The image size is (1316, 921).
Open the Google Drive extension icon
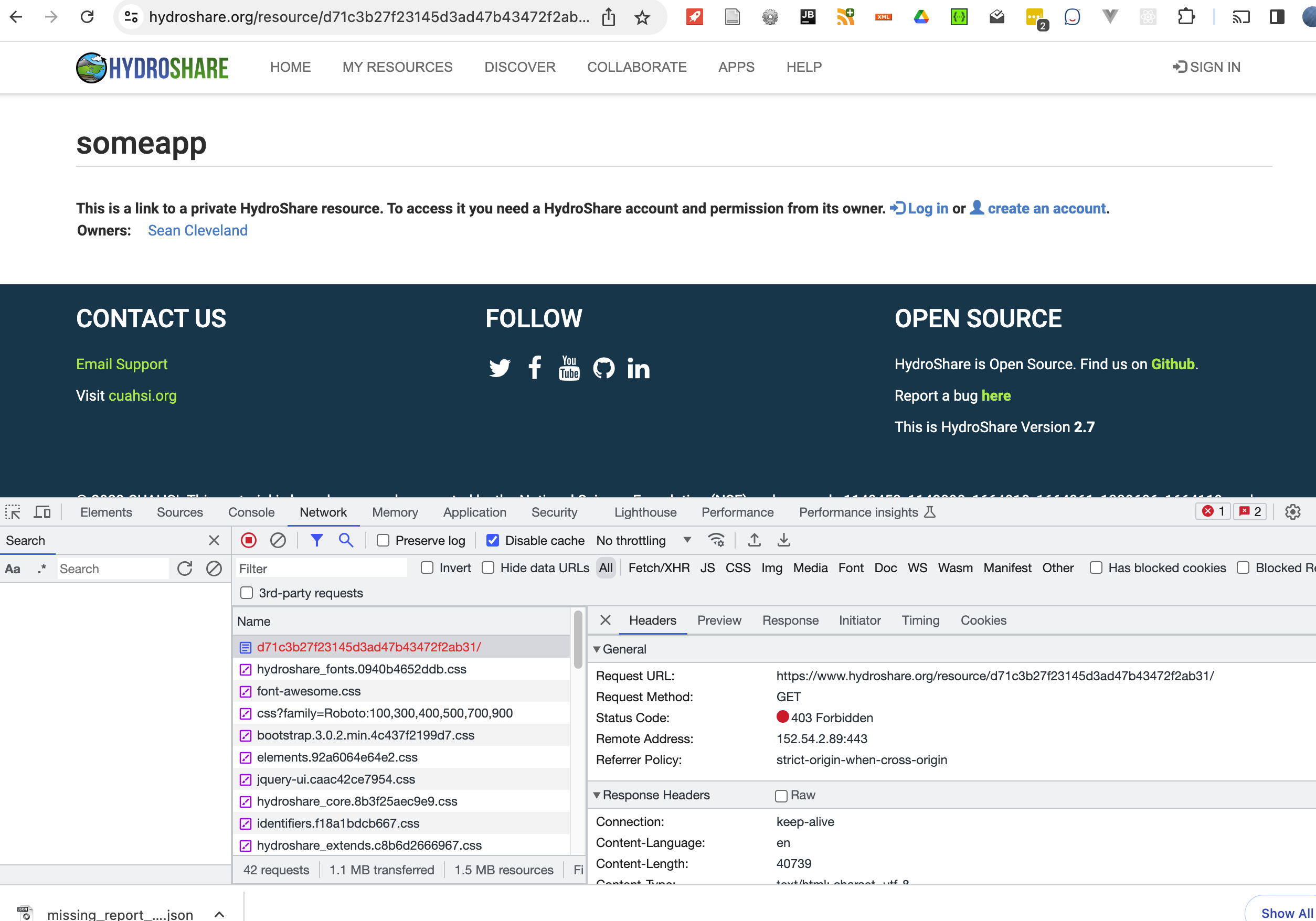[921, 17]
